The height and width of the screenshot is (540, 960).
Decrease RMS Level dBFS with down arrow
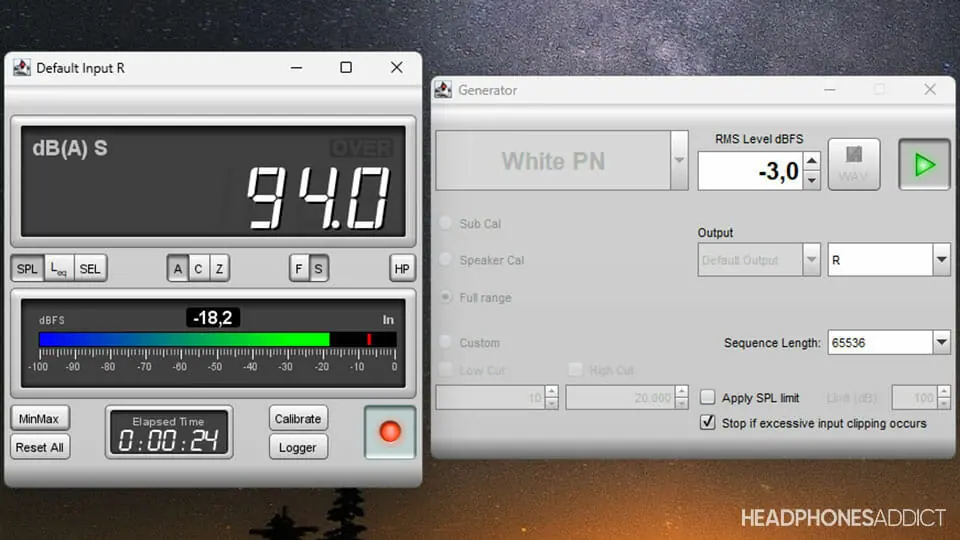click(812, 180)
